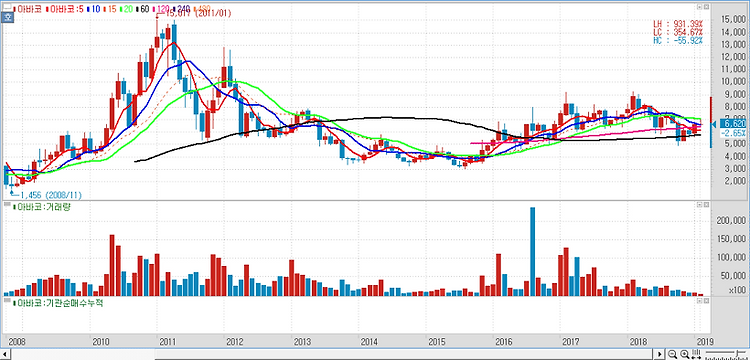The width and height of the screenshot is (750, 360).
Task: Click the LC : 354.67% readout
Action: pos(678,32)
